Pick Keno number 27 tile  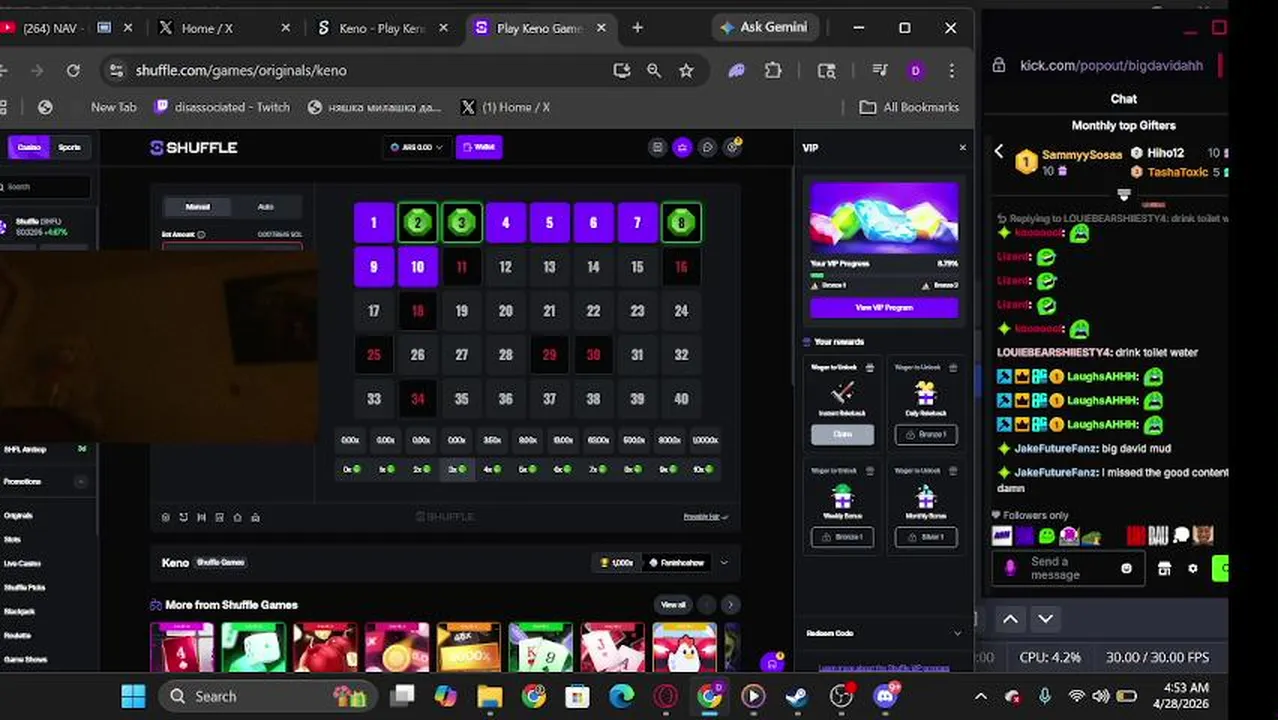coord(461,355)
